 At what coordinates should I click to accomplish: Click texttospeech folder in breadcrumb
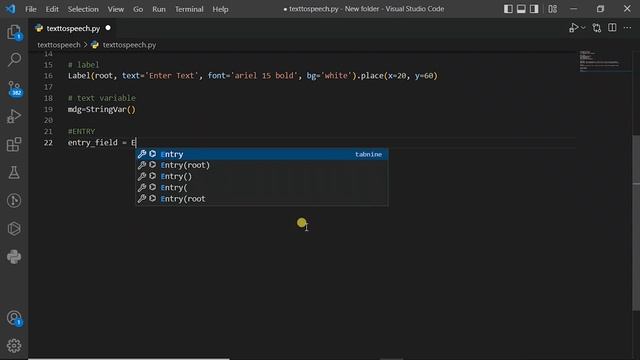pyautogui.click(x=59, y=45)
